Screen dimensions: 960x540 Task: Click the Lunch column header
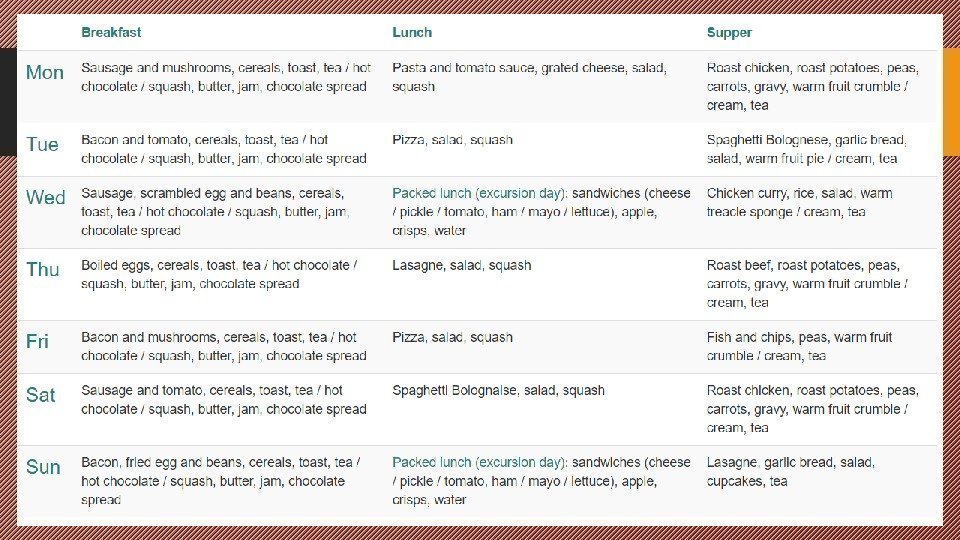(412, 32)
